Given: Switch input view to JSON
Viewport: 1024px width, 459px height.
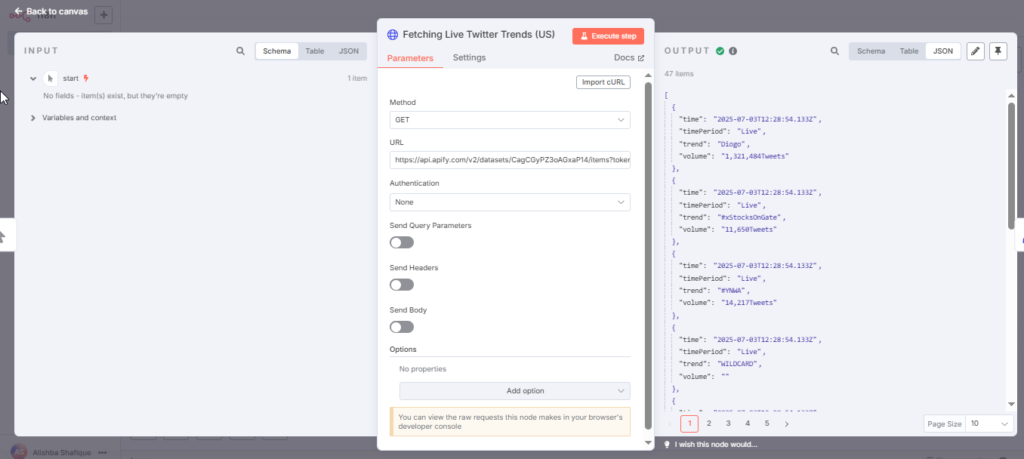Looking at the screenshot, I should click(348, 51).
